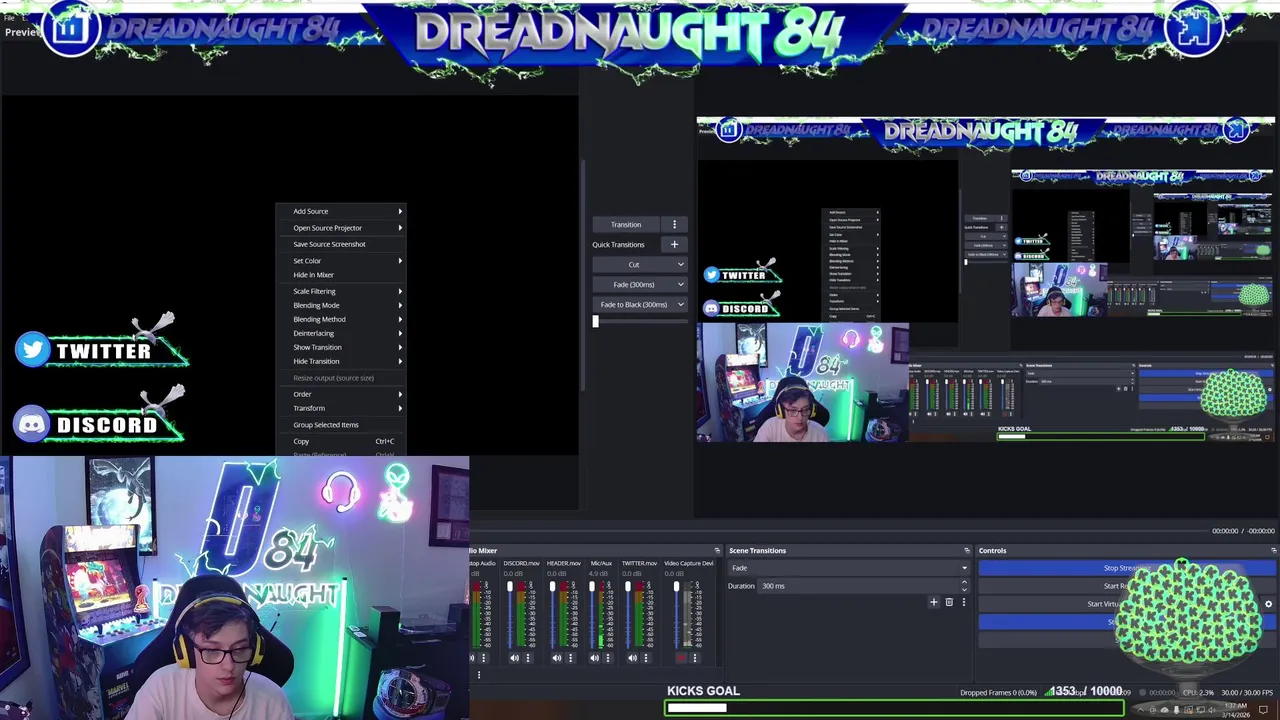Open the Order submenu
This screenshot has width=1280, height=720.
(341, 394)
